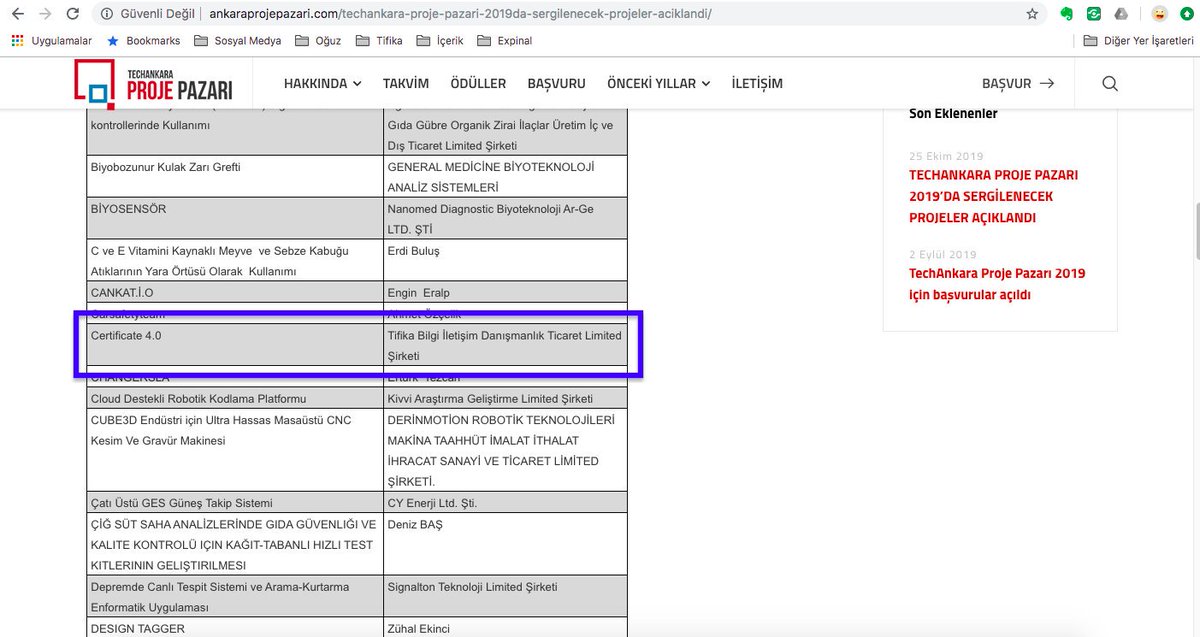Viewport: 1200px width, 637px height.
Task: Click the browser forward arrow
Action: 44,14
